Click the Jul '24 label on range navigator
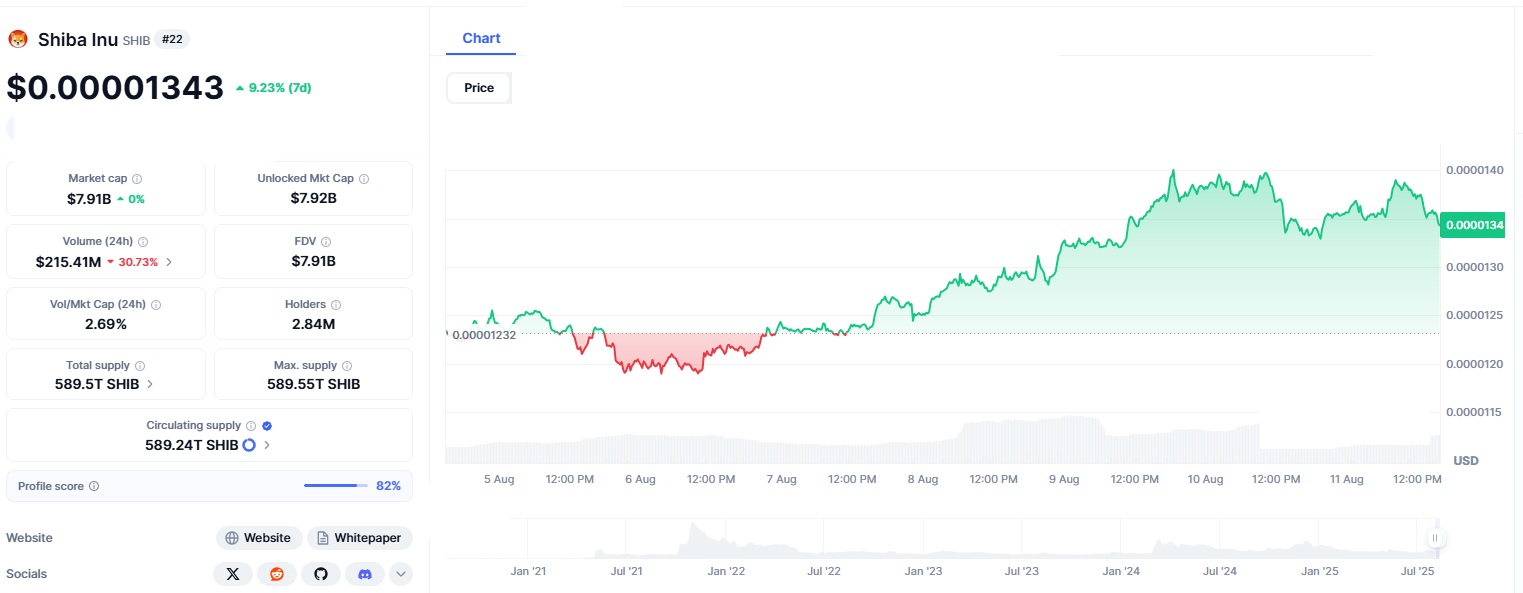The width and height of the screenshot is (1523, 593). (x=1220, y=572)
